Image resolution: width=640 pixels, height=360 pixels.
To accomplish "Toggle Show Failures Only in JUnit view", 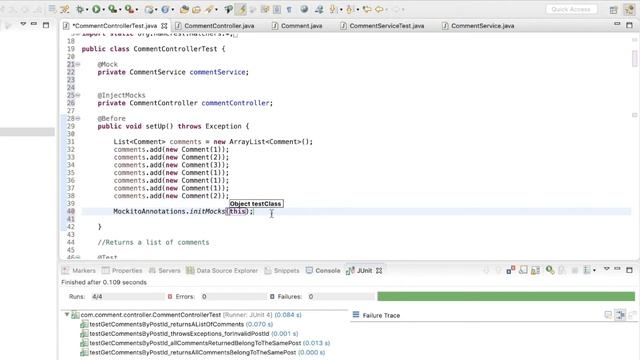I will tap(511, 270).
